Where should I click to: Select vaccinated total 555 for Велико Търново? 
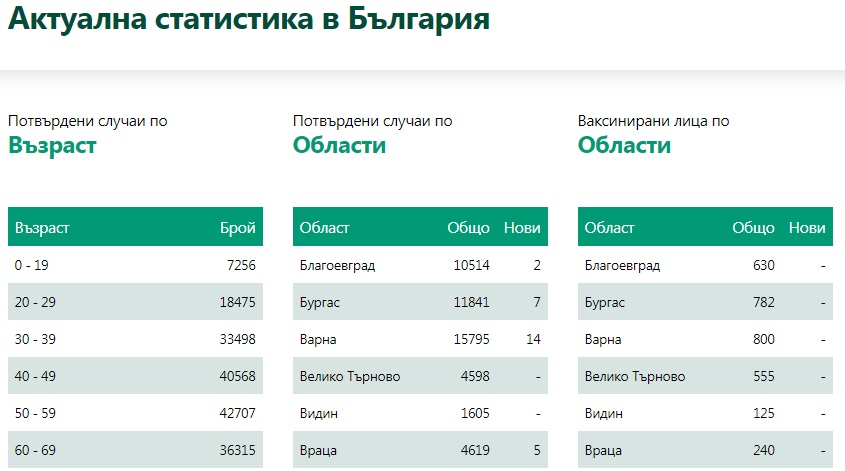tap(764, 376)
